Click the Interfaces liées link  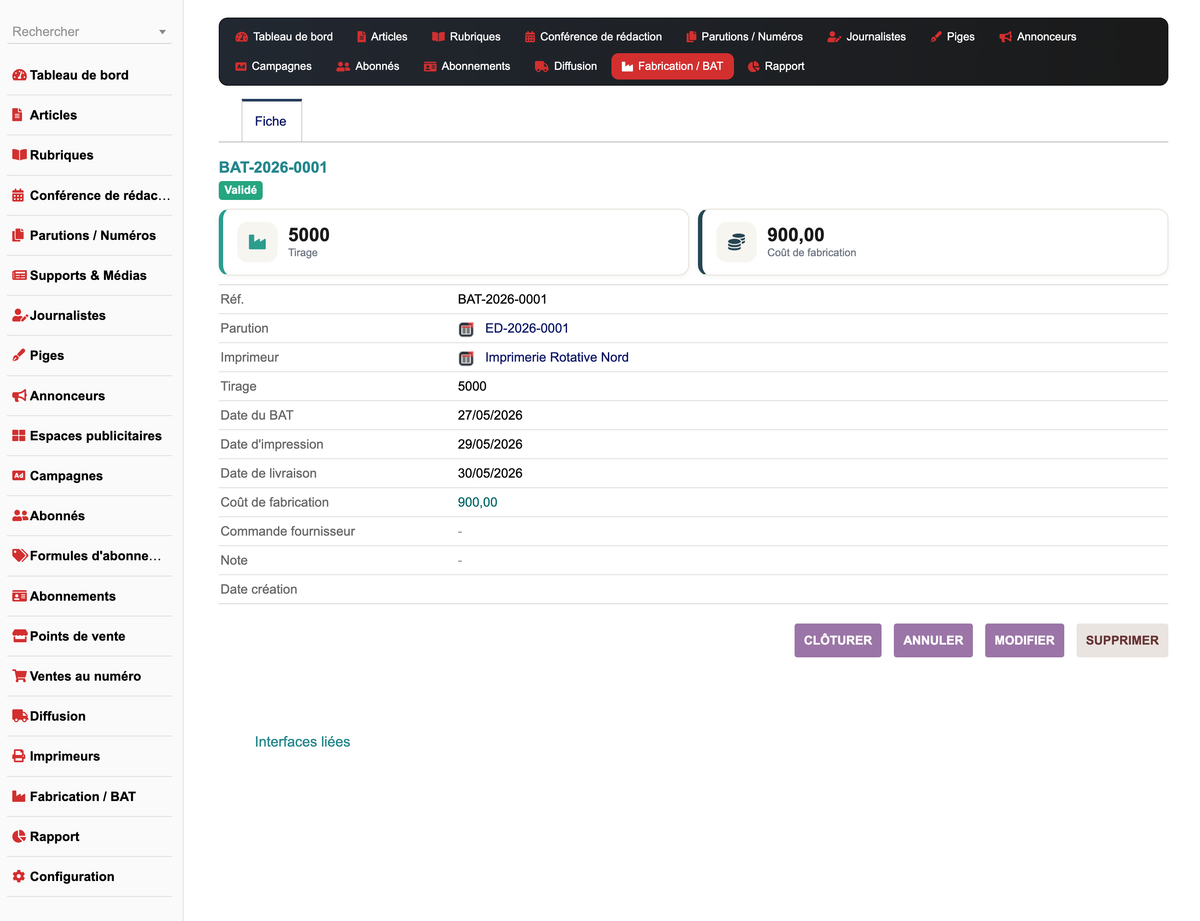coord(303,742)
